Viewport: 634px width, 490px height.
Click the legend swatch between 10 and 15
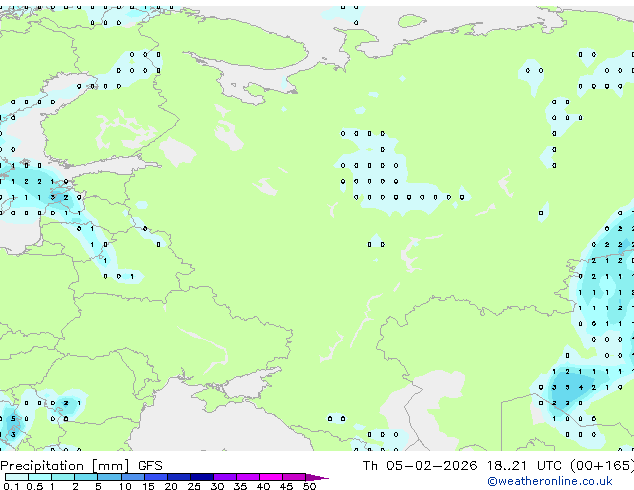(x=133, y=477)
